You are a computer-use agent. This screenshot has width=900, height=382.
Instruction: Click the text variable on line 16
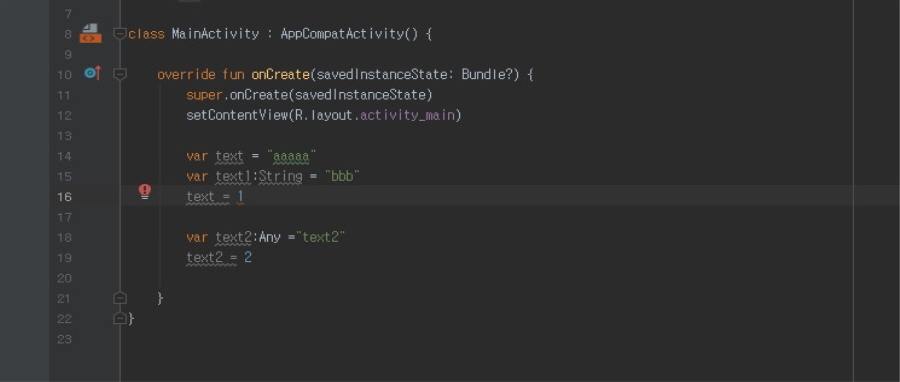(200, 197)
